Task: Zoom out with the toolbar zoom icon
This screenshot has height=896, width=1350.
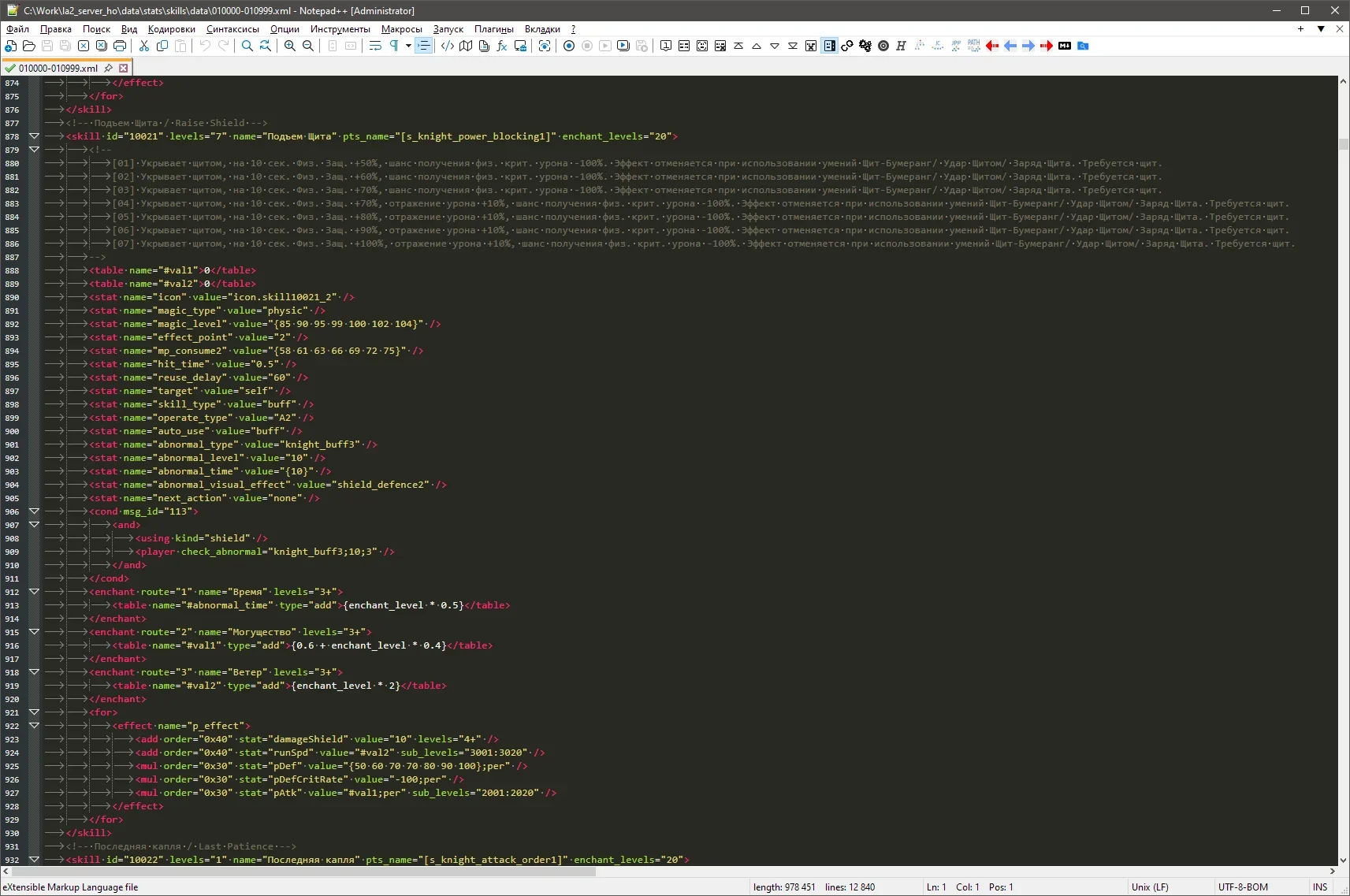Action: pos(308,46)
